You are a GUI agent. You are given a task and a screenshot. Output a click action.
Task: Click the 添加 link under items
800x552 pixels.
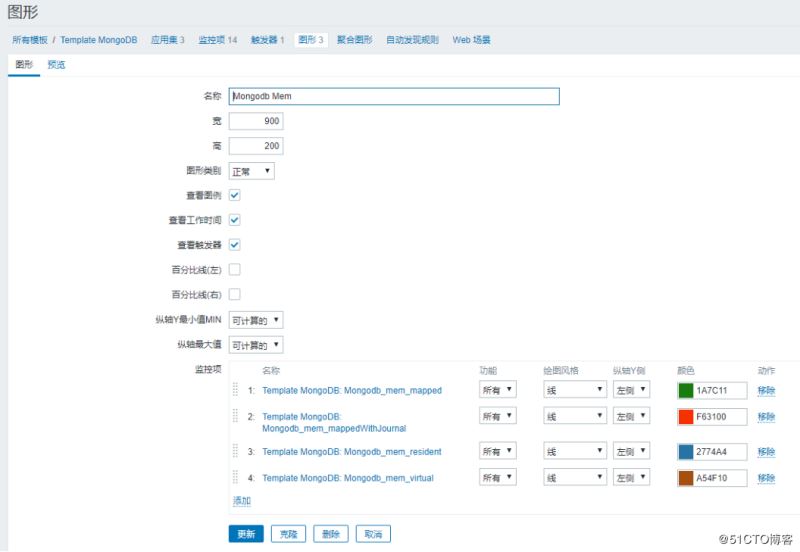coord(242,501)
